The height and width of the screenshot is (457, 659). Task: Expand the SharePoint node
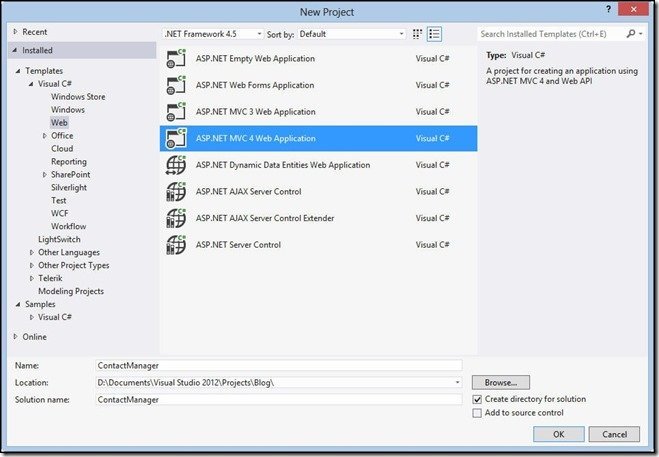pyautogui.click(x=45, y=174)
